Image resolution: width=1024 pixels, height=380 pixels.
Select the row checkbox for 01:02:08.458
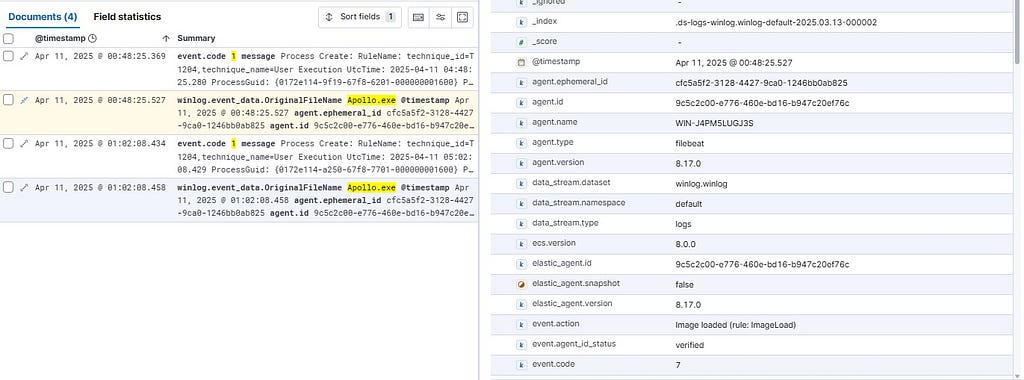point(8,187)
